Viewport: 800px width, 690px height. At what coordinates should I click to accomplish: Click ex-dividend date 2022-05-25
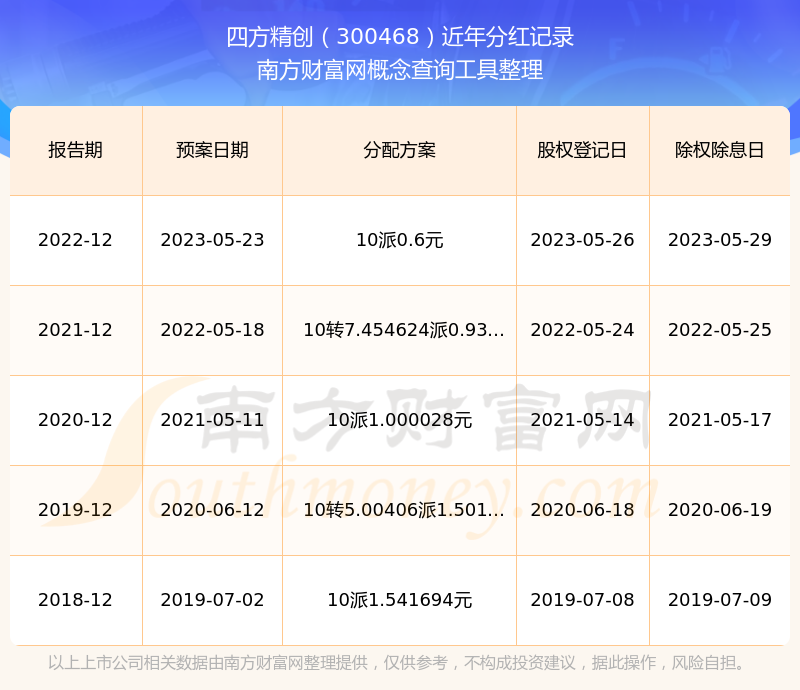click(720, 330)
